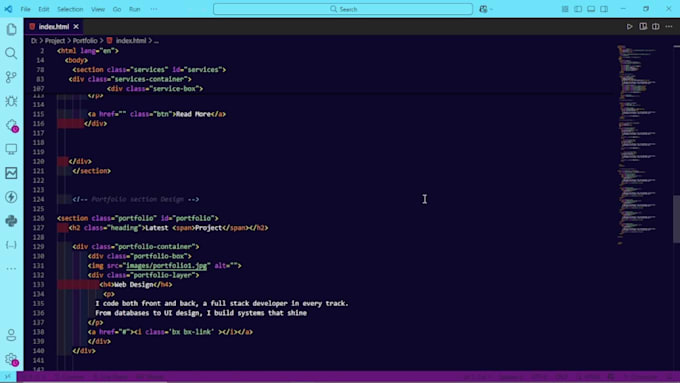This screenshot has height=383, width=680.
Task: Open the View menu
Action: coord(98,9)
